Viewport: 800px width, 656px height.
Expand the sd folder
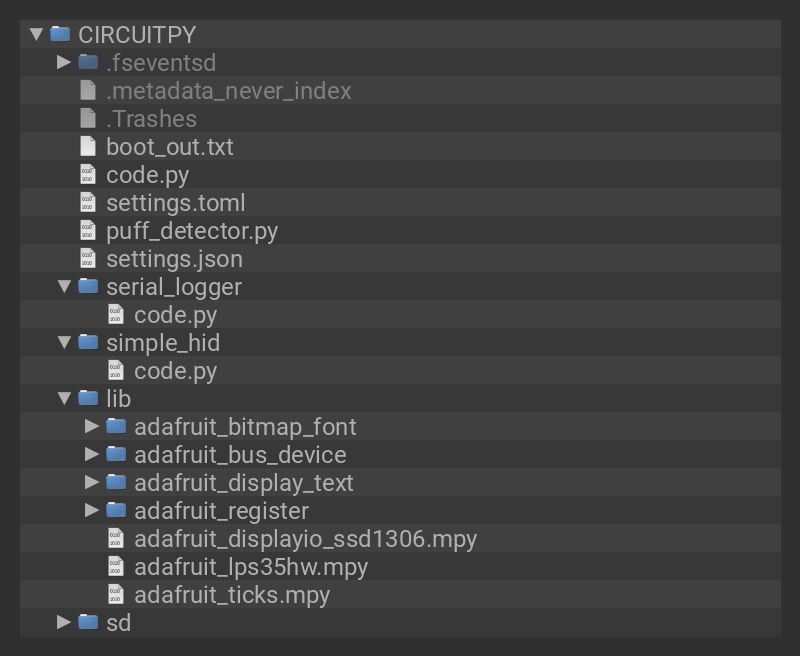pos(61,622)
